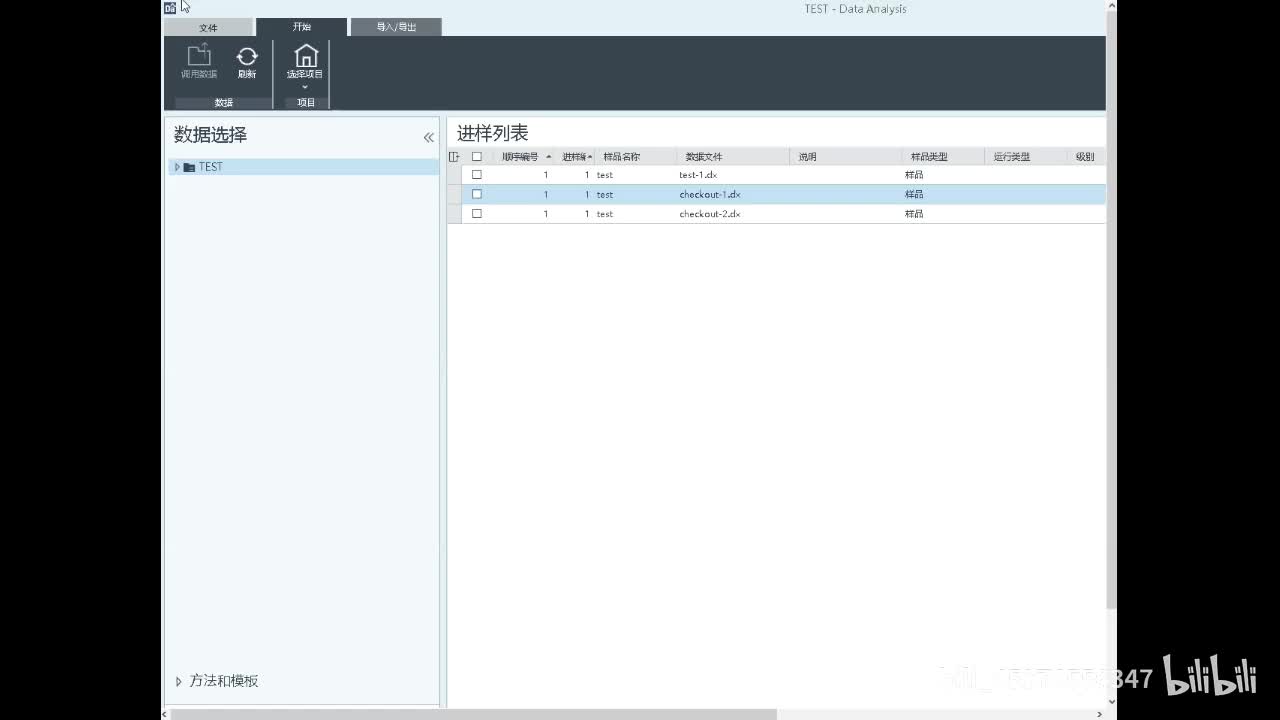This screenshot has width=1280, height=720.
Task: Switch to the 开始 ribbon tab
Action: pos(302,27)
